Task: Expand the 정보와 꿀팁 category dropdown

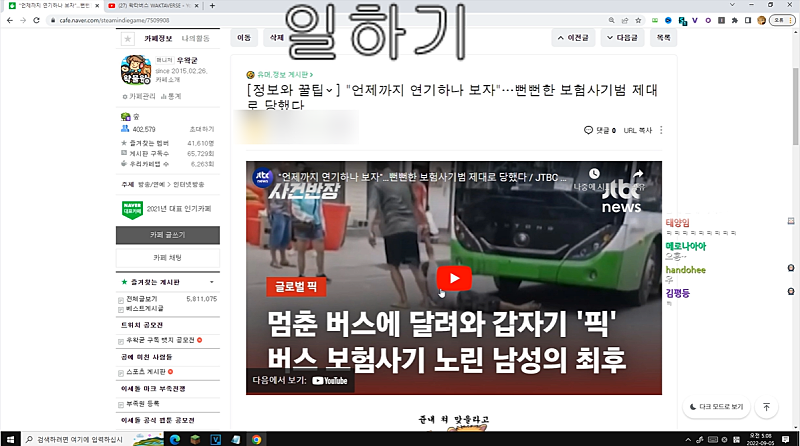Action: pos(292,90)
